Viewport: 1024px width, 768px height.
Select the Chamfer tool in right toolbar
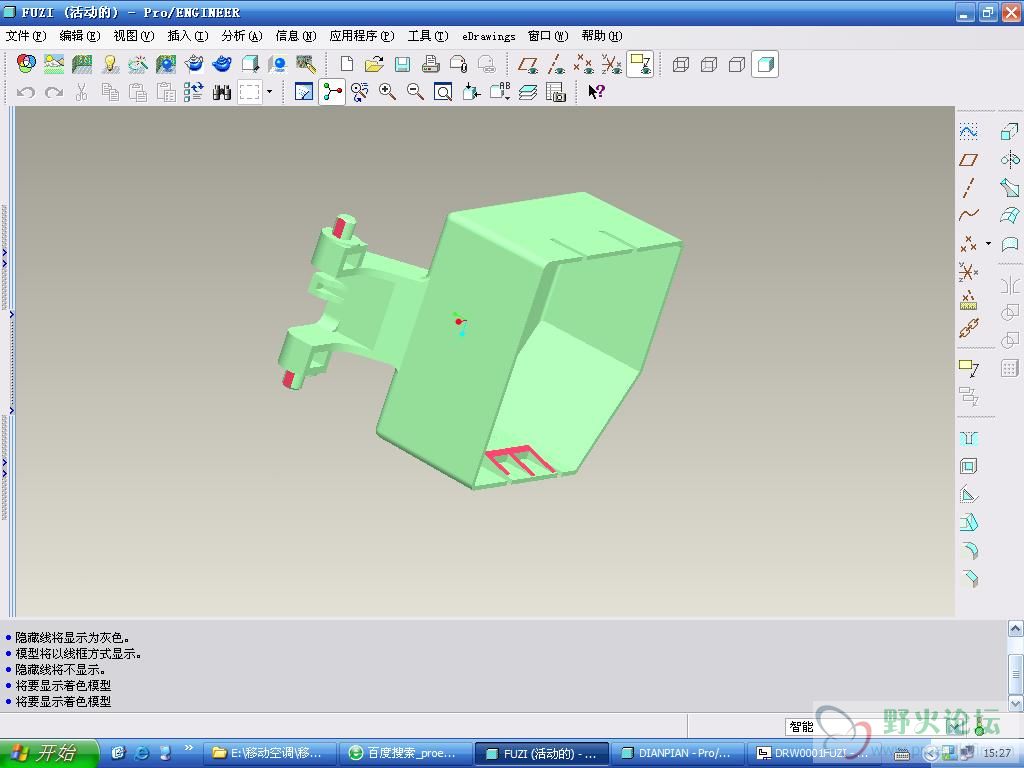968,579
